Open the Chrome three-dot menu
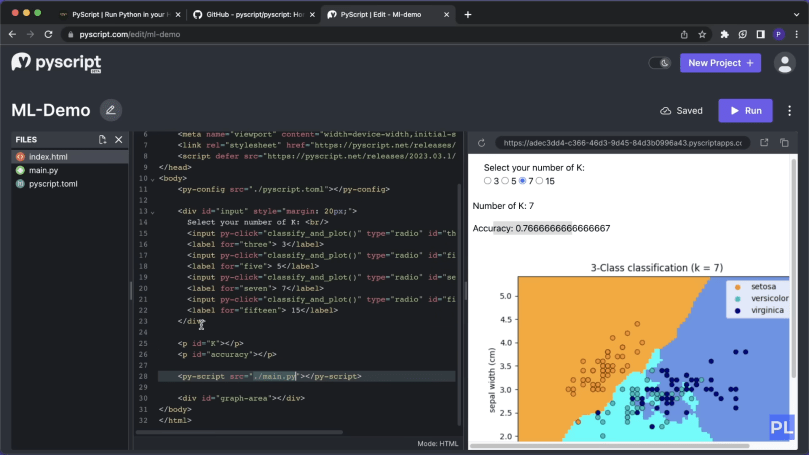 (797, 34)
